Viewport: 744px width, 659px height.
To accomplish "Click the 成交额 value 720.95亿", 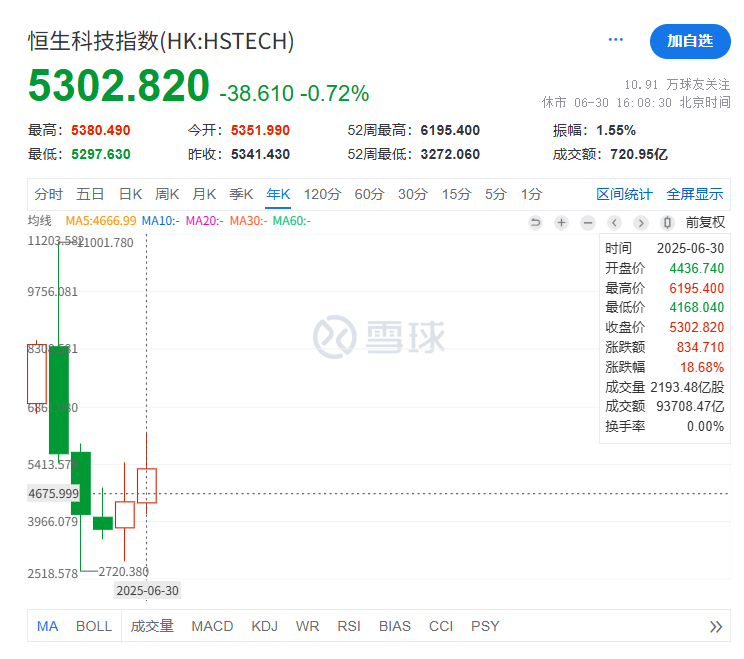I will pos(639,154).
